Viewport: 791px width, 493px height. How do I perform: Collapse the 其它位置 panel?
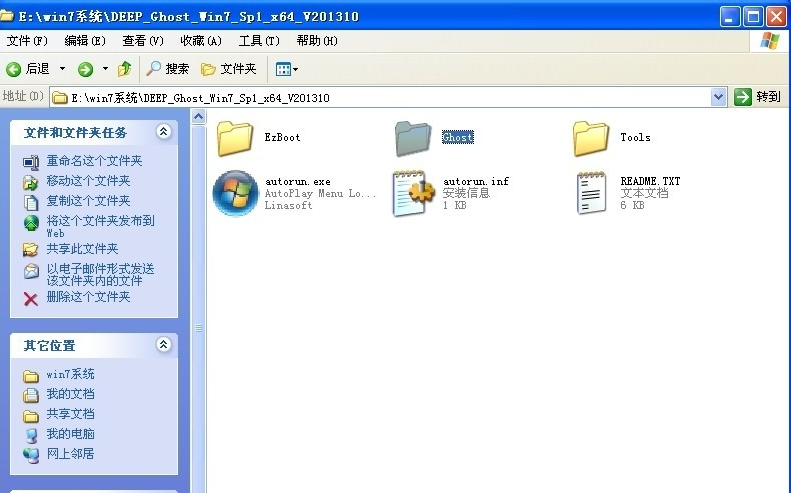[163, 345]
